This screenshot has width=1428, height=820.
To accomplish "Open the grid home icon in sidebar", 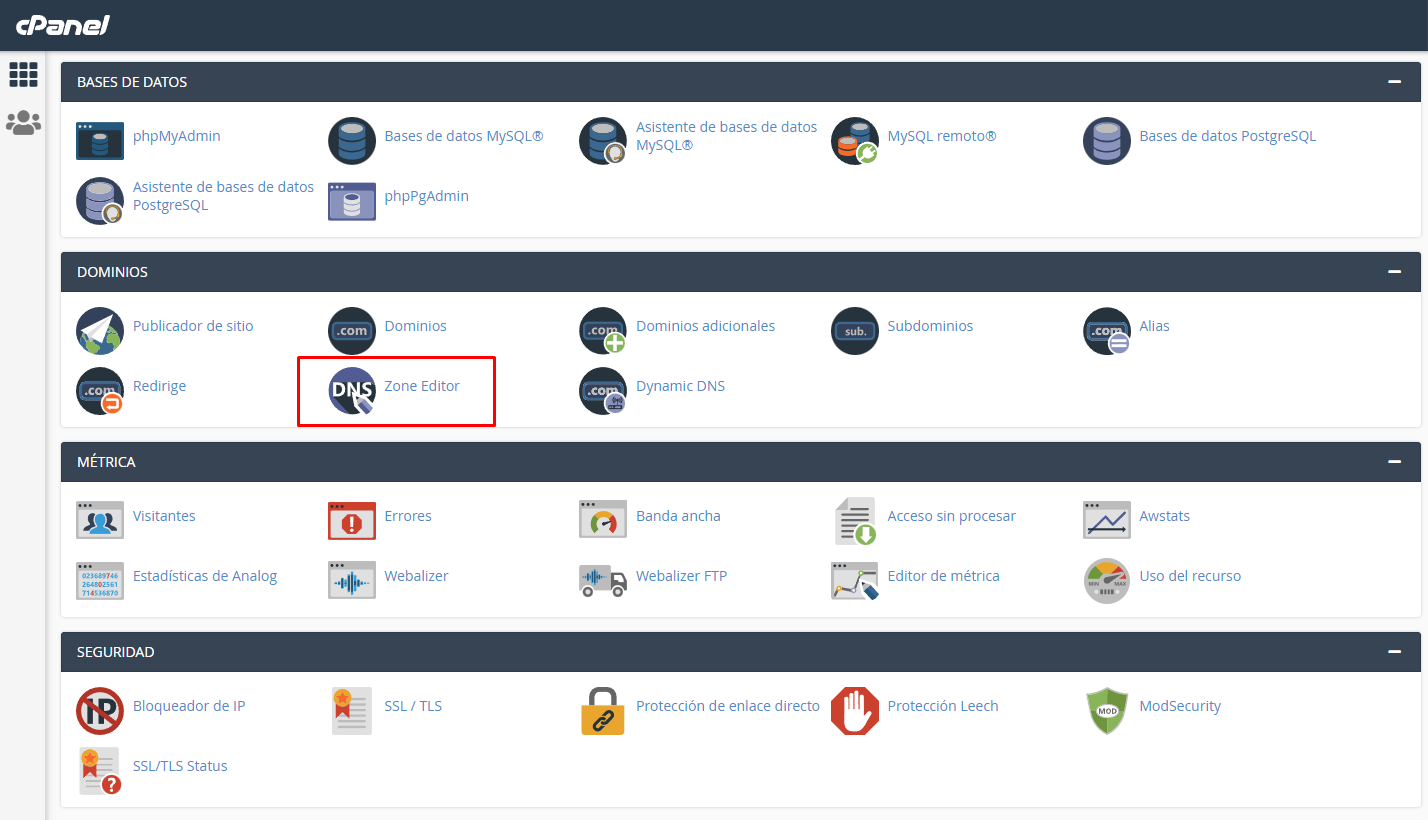I will coord(23,74).
